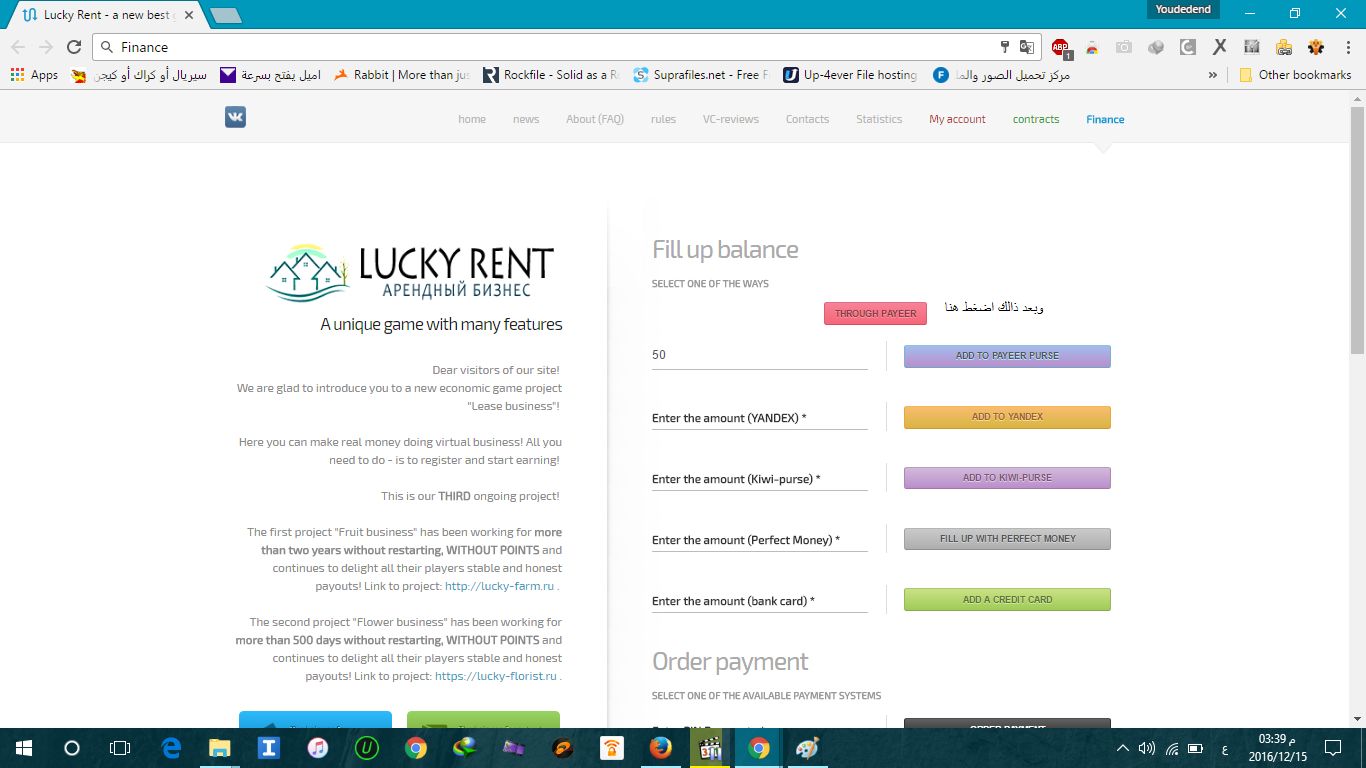The height and width of the screenshot is (768, 1366).
Task: Click the Google Translate icon in address bar
Action: click(1026, 47)
